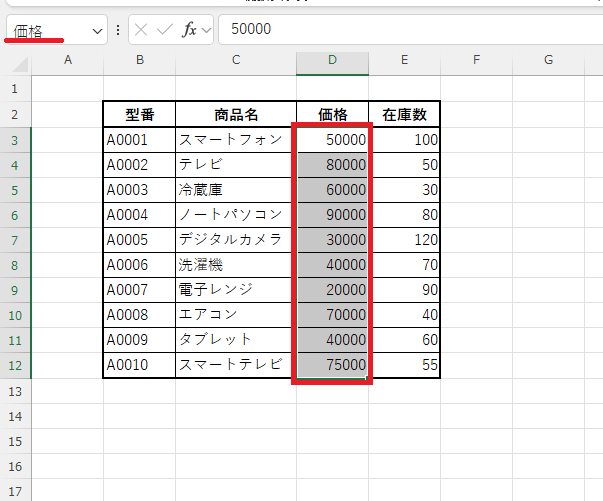The width and height of the screenshot is (603, 501).
Task: Select column F header
Action: [x=476, y=60]
